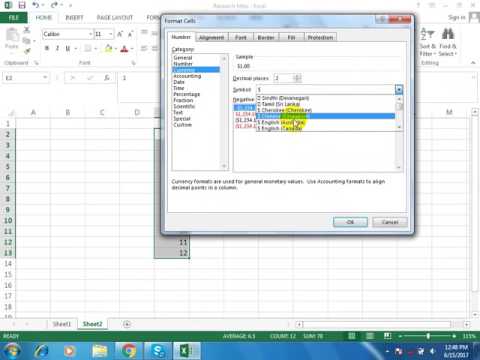Open the Name Box dropdown arrow
This screenshot has width=480, height=360.
(45, 78)
